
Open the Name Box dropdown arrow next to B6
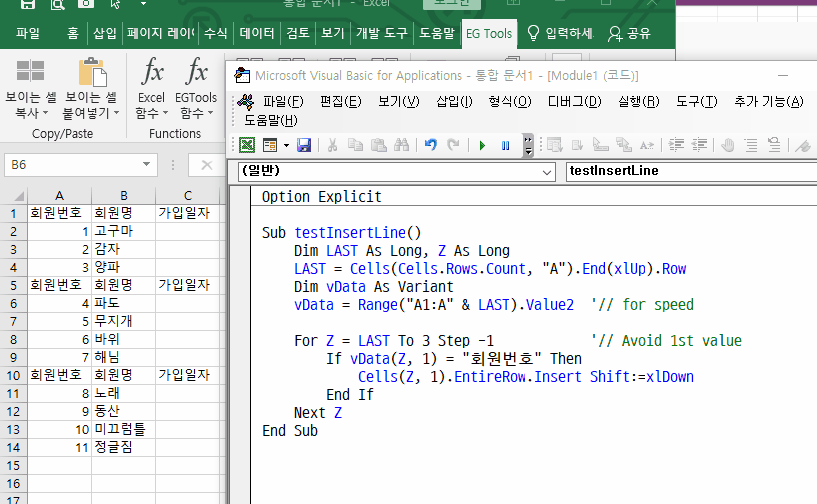click(146, 165)
